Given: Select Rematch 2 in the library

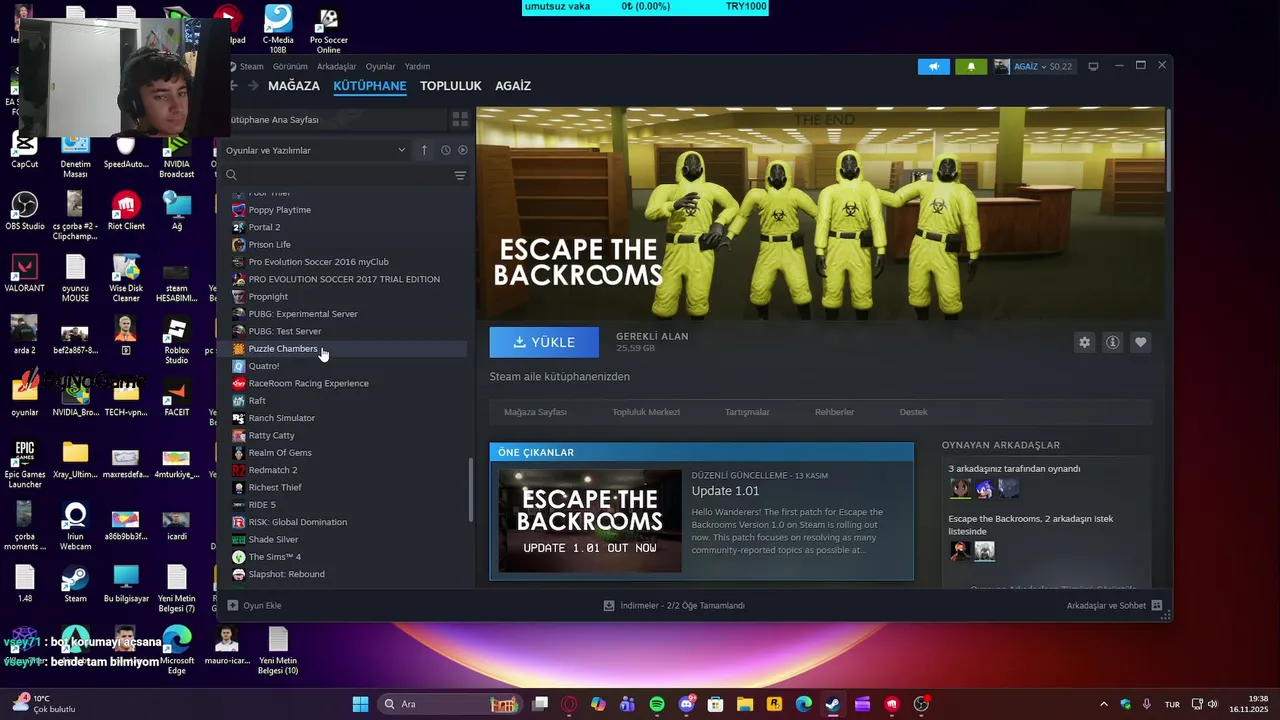Looking at the screenshot, I should pyautogui.click(x=272, y=470).
